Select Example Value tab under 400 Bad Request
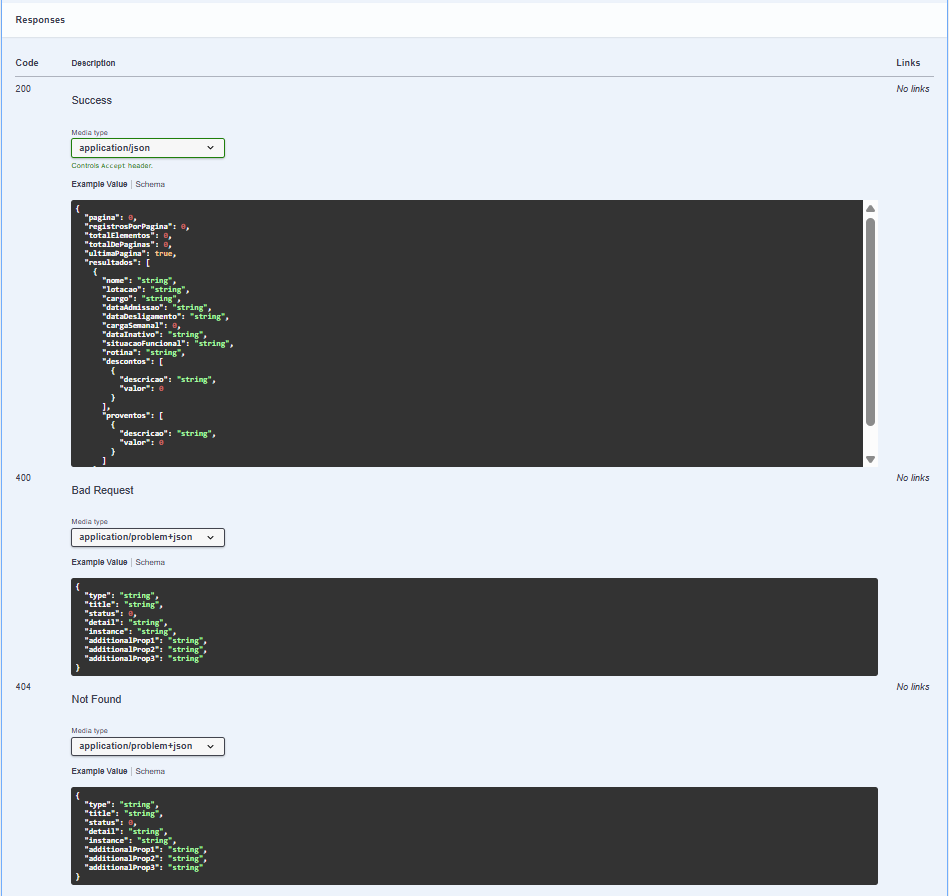Screen dimensions: 949x896 [99, 562]
